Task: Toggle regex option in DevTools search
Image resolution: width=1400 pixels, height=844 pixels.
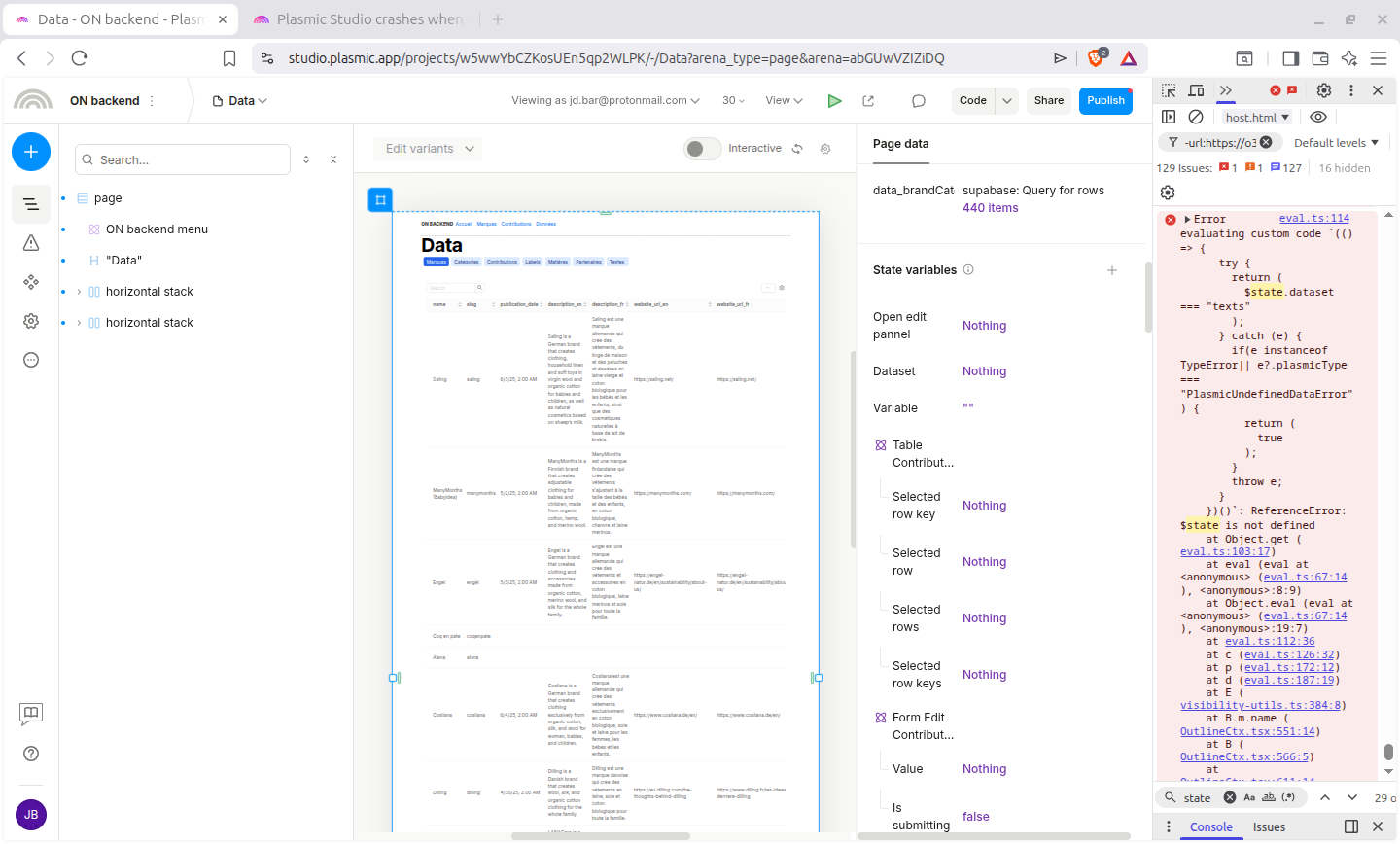Action: click(1289, 797)
